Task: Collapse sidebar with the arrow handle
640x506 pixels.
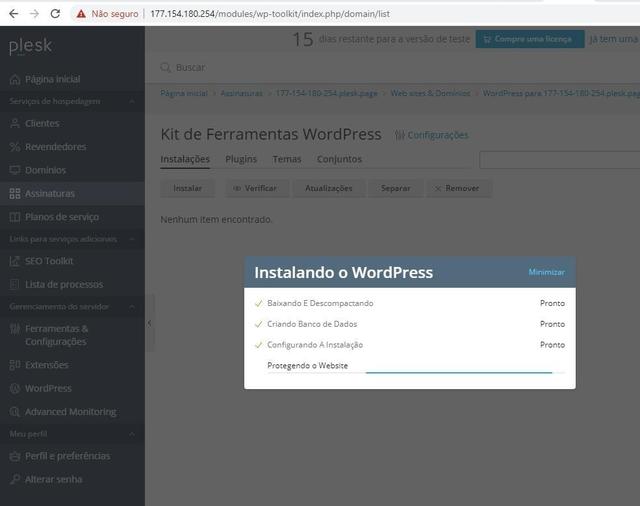Action: [150, 323]
